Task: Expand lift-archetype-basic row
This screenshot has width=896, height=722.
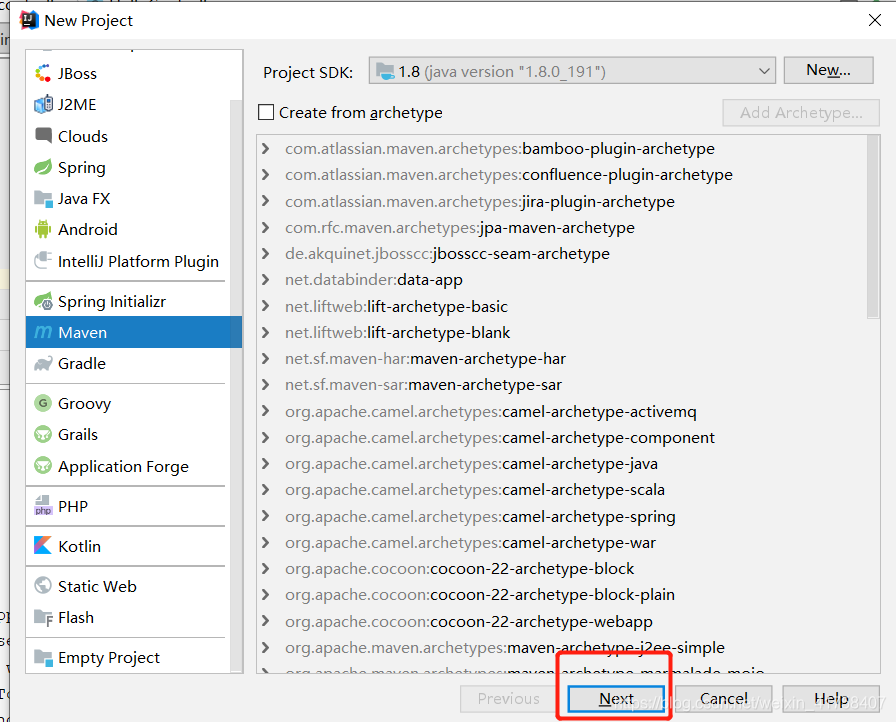Action: click(265, 306)
